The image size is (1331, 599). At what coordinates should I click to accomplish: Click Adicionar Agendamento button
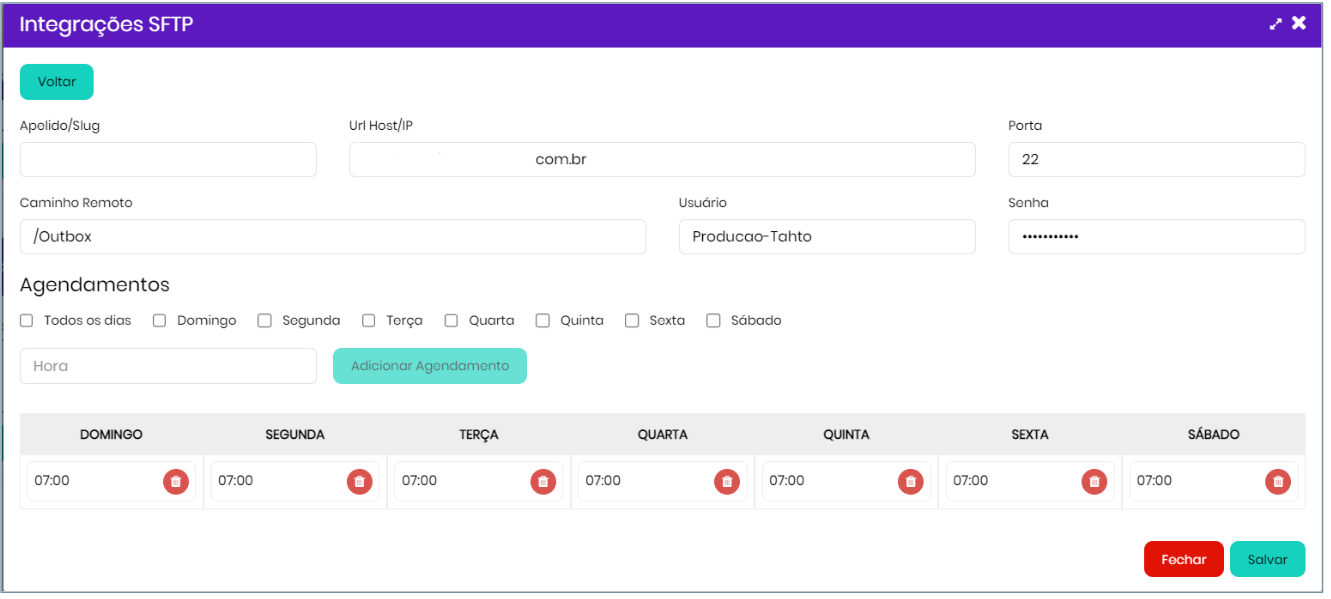coord(429,366)
